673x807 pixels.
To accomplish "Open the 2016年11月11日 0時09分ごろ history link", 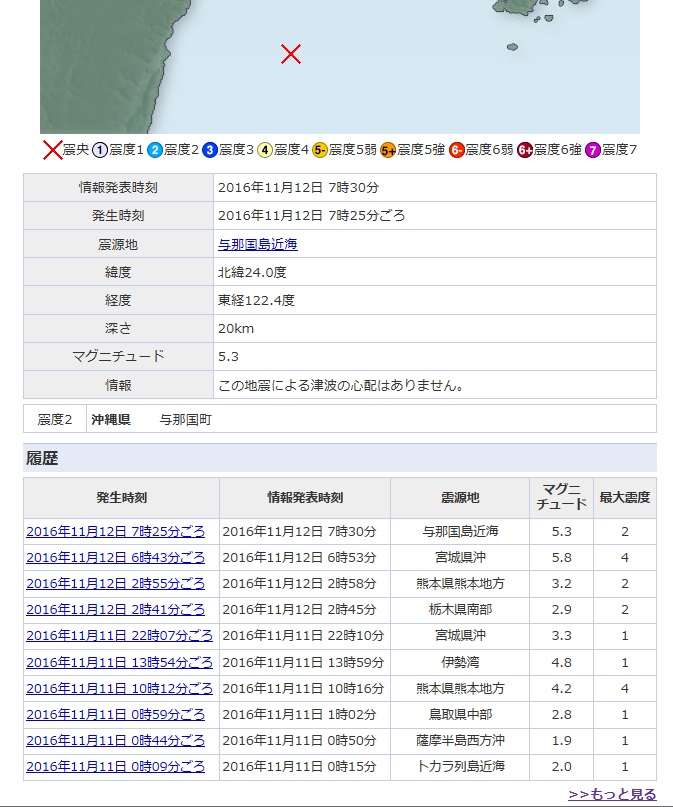I will (115, 766).
